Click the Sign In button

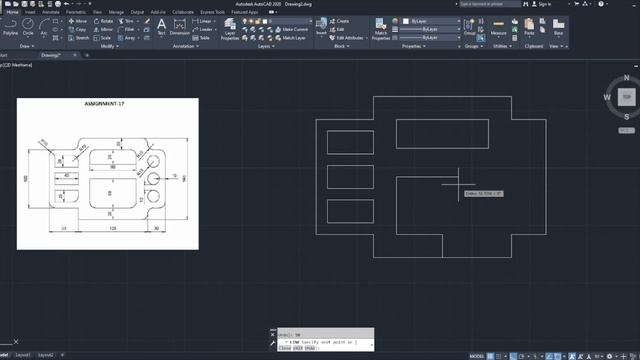point(542,4)
